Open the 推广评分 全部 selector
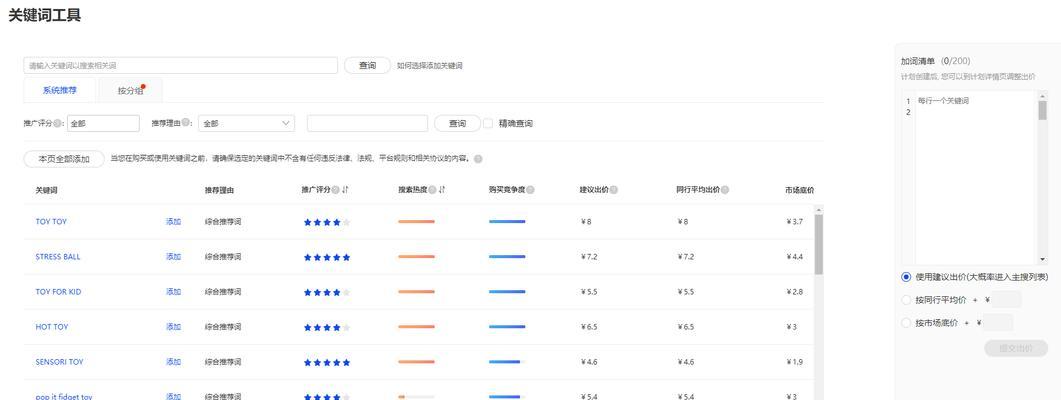The width and height of the screenshot is (1061, 400). [103, 123]
